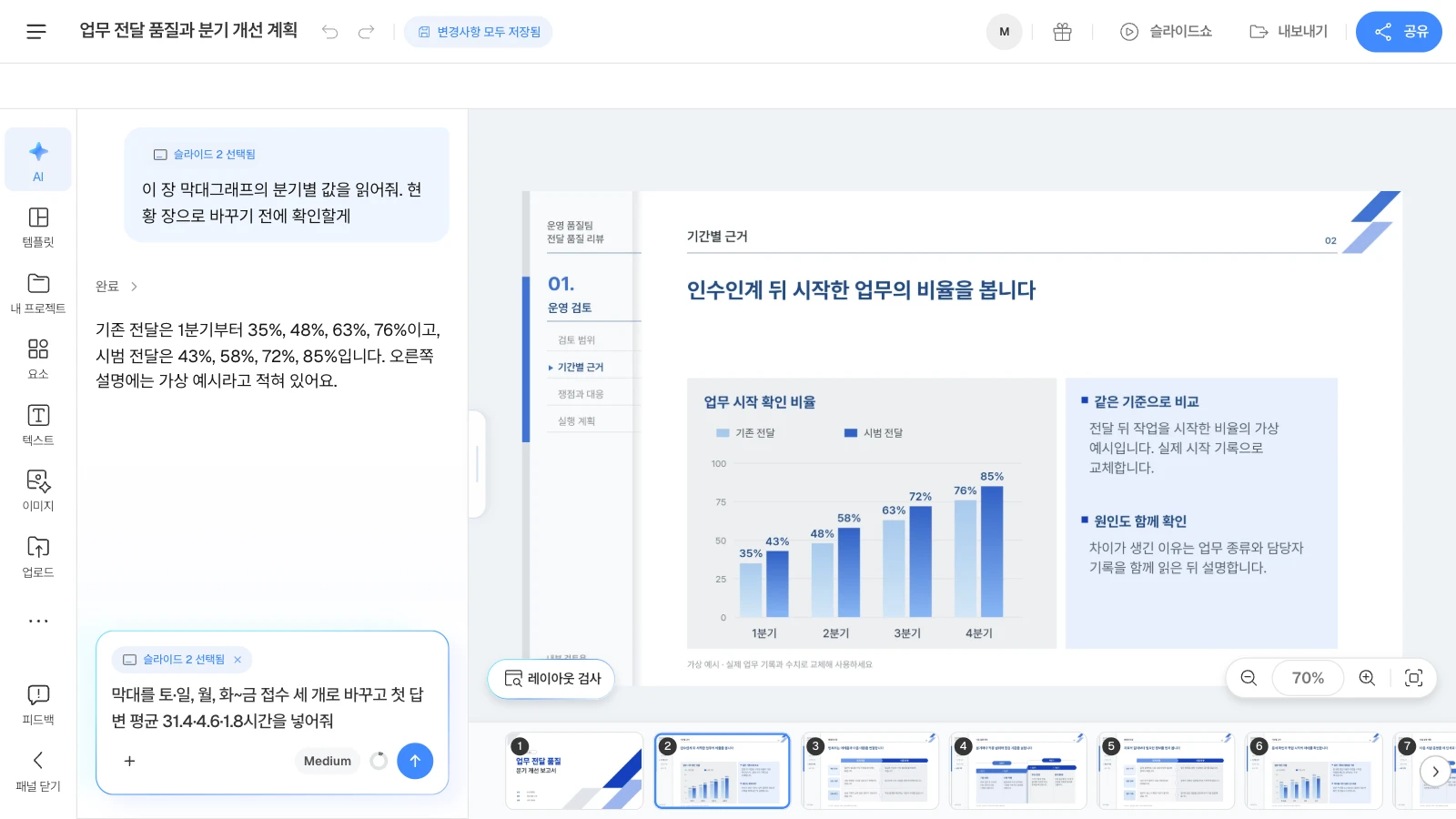Open the 피드백 feedback icon
Image resolution: width=1456 pixels, height=819 pixels.
38,705
